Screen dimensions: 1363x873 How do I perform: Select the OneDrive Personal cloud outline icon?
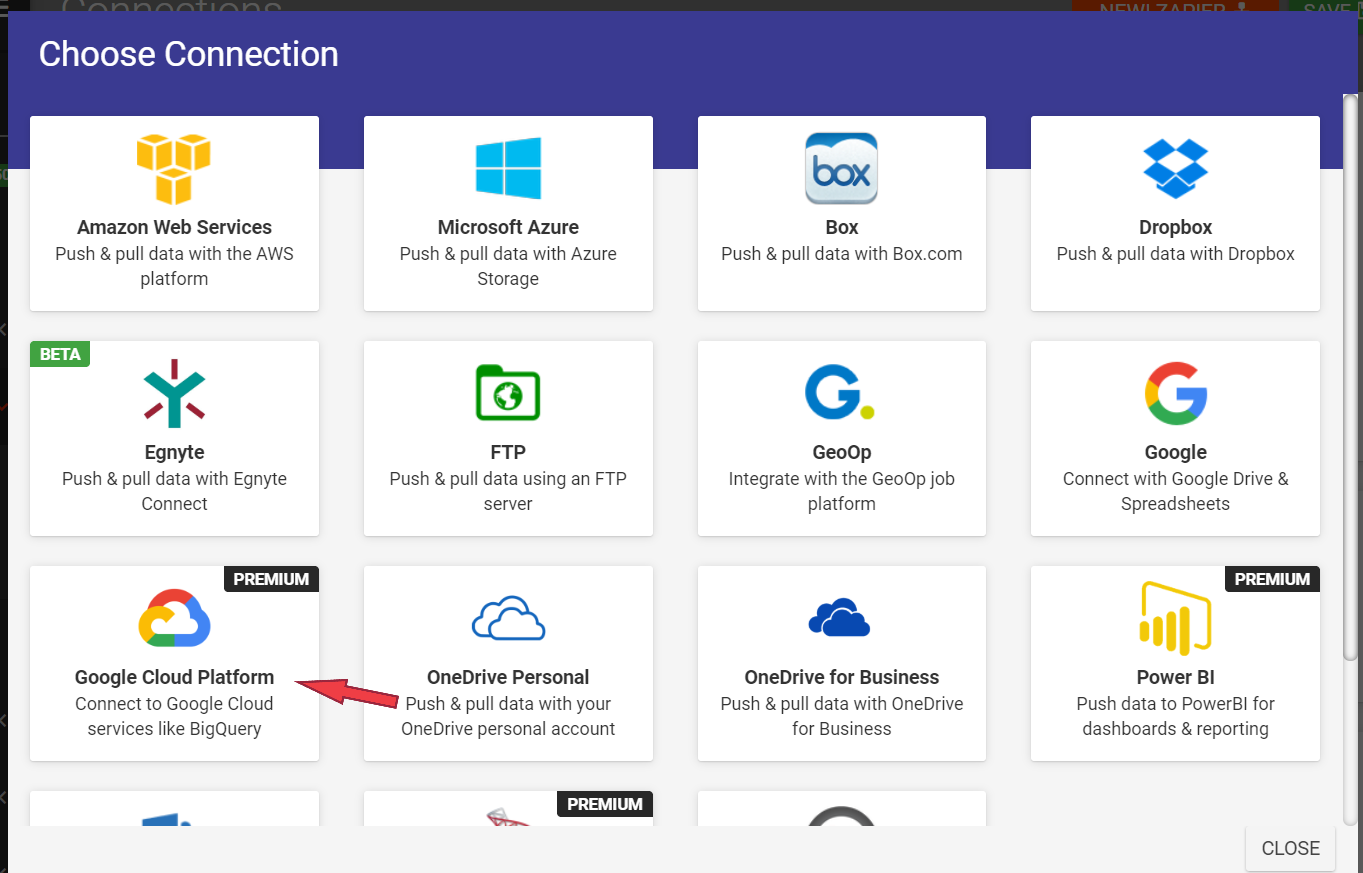pos(508,618)
